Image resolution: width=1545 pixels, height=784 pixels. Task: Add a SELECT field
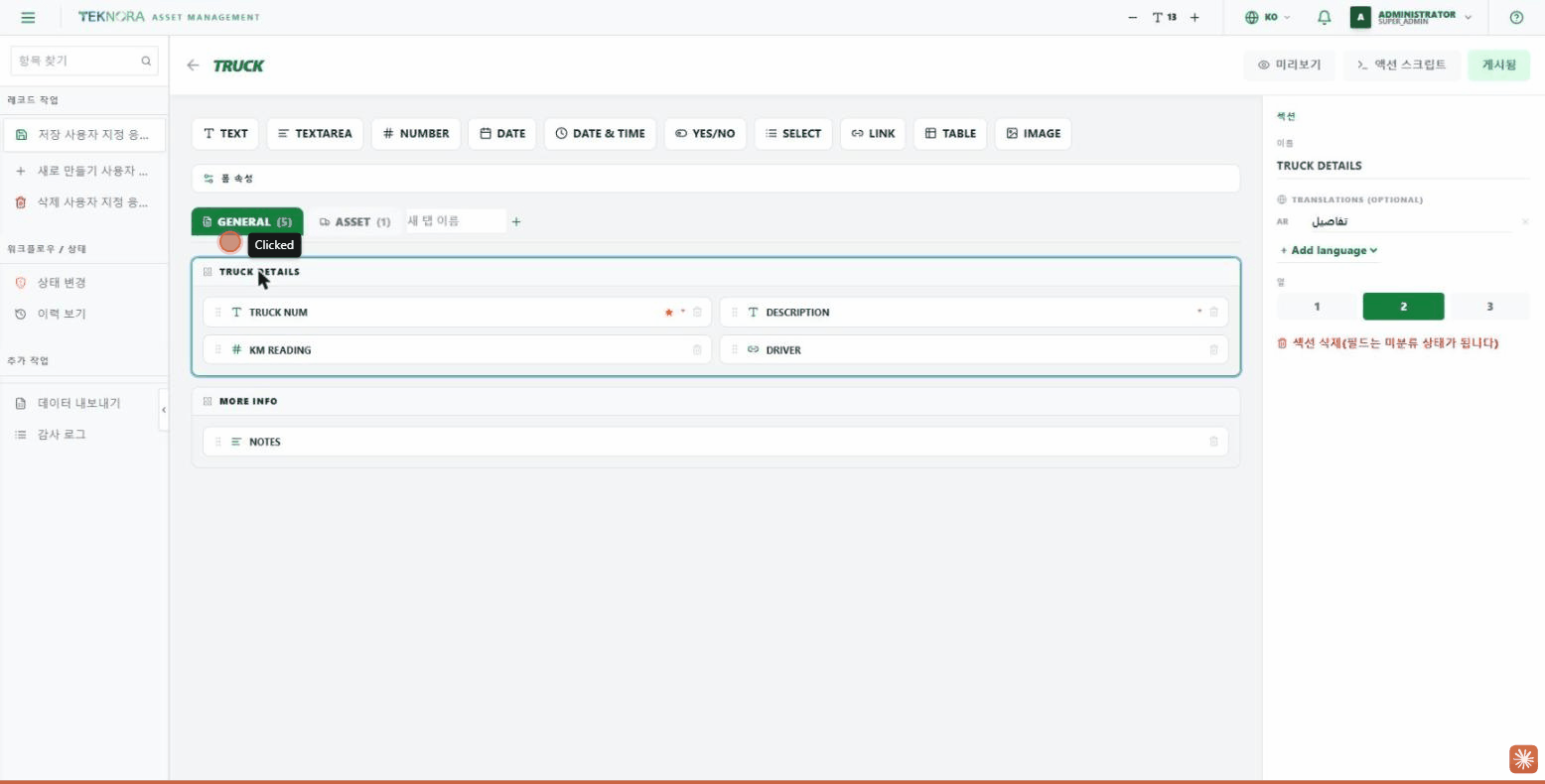(x=793, y=133)
